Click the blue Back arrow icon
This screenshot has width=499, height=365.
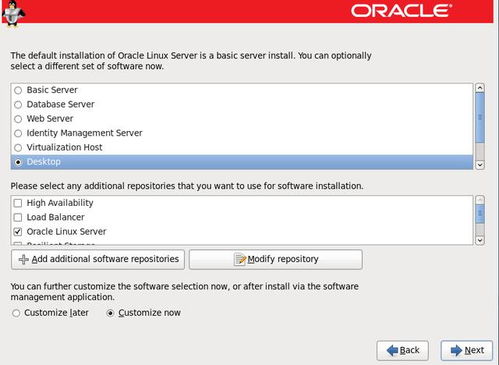(x=392, y=350)
